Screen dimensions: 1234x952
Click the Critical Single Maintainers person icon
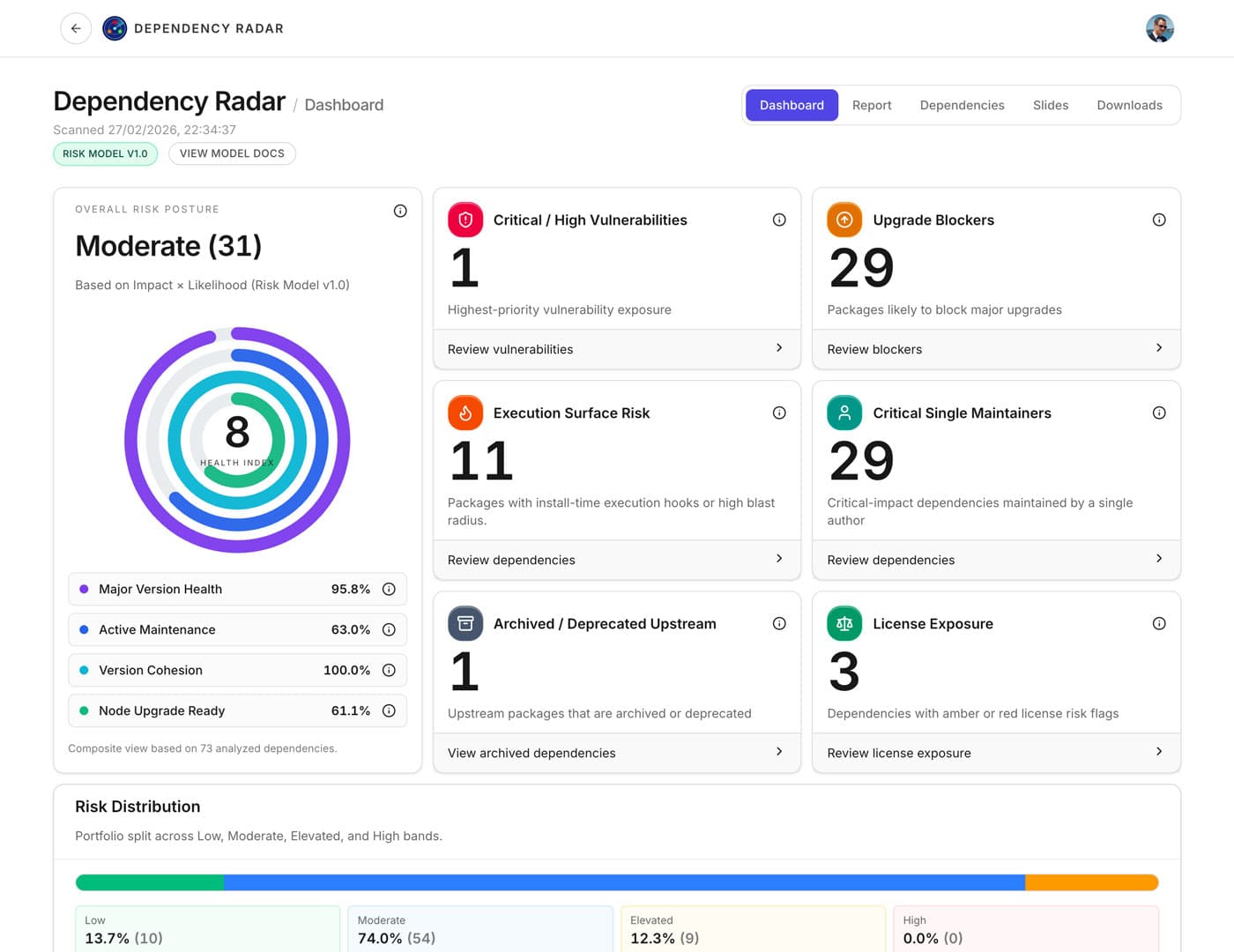[x=844, y=413]
